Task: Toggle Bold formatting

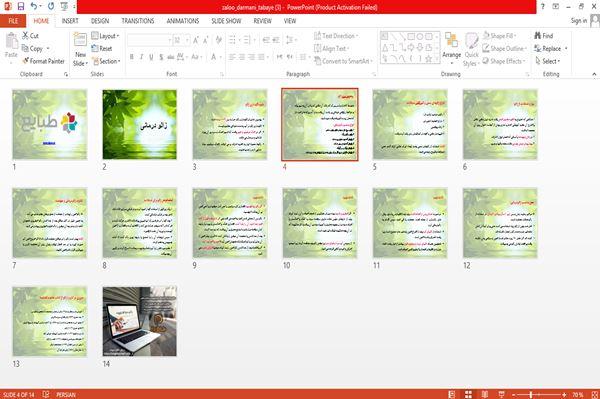Action: [132, 57]
